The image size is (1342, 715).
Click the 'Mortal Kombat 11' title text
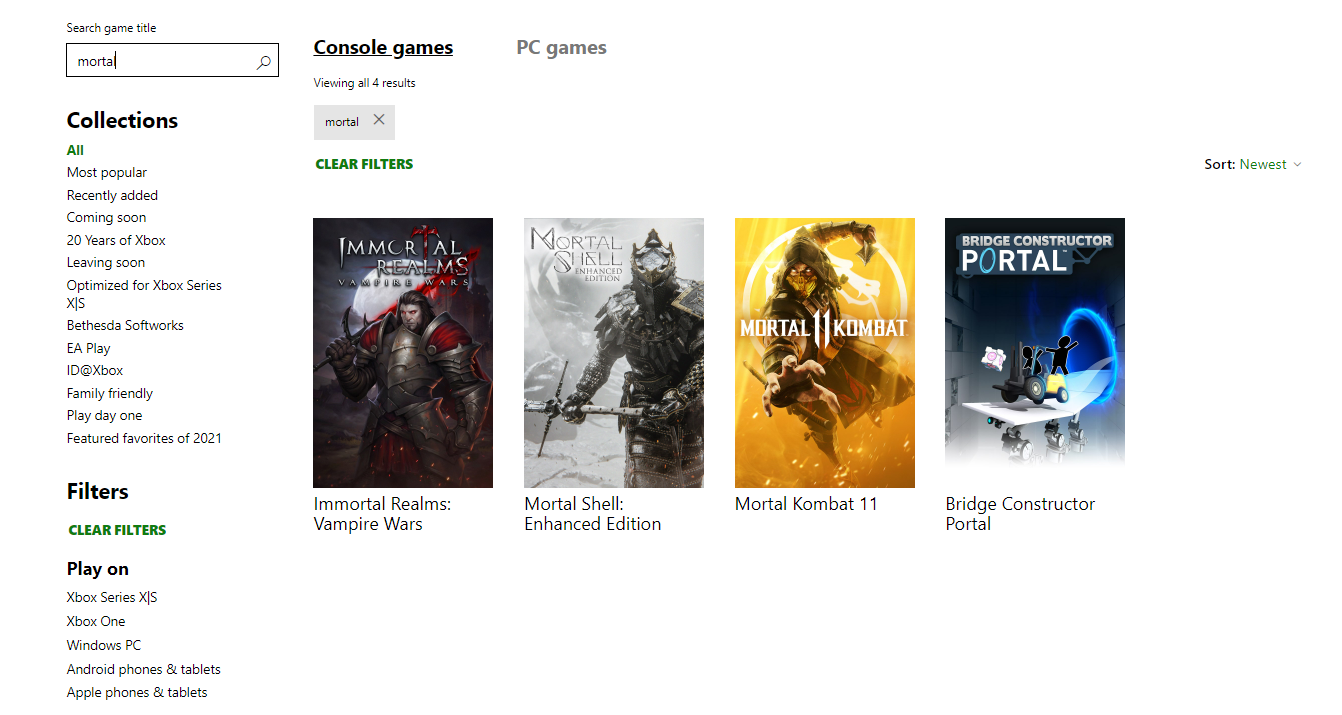tap(806, 504)
